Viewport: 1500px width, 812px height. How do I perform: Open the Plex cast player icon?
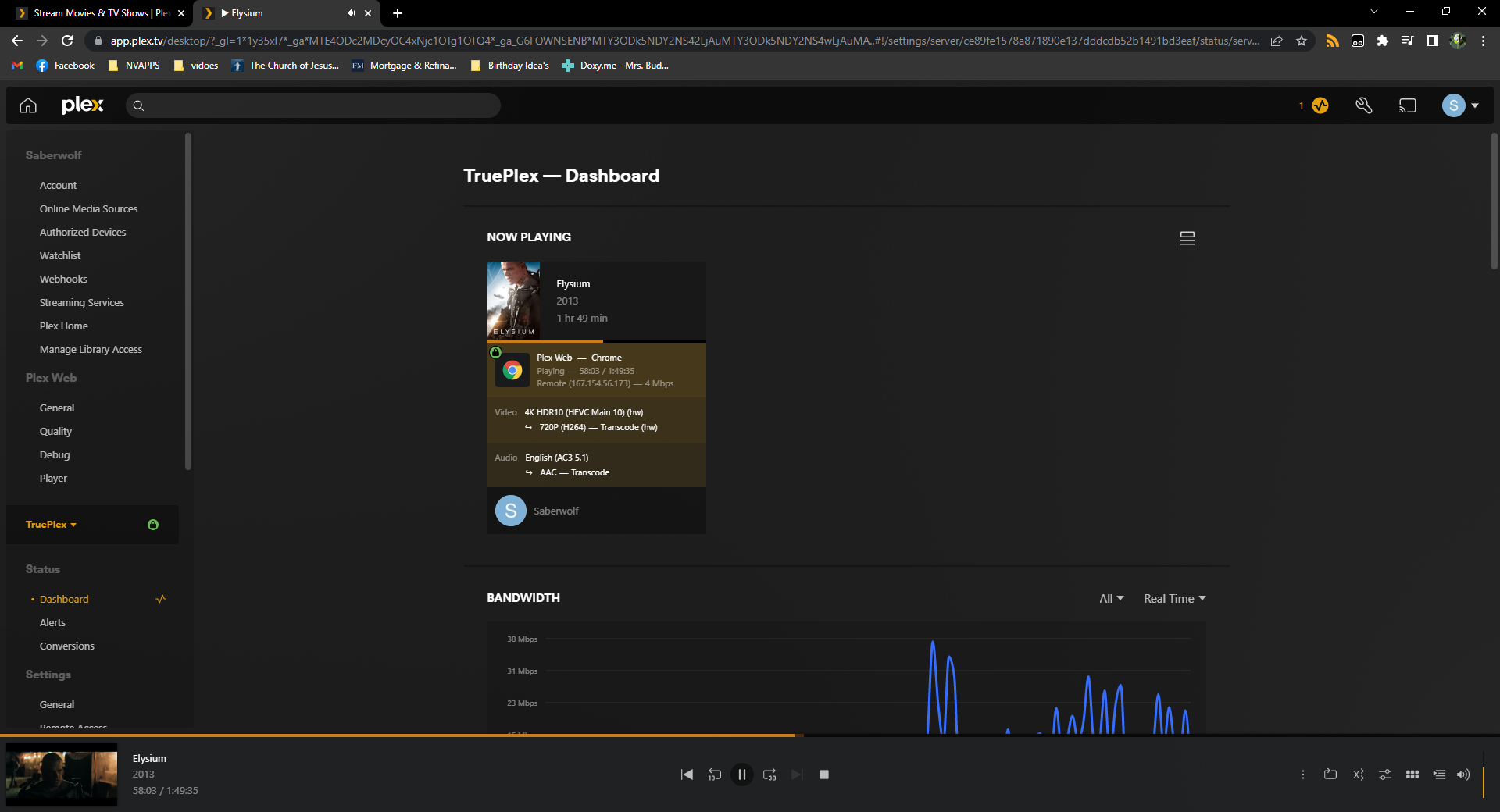click(1408, 105)
